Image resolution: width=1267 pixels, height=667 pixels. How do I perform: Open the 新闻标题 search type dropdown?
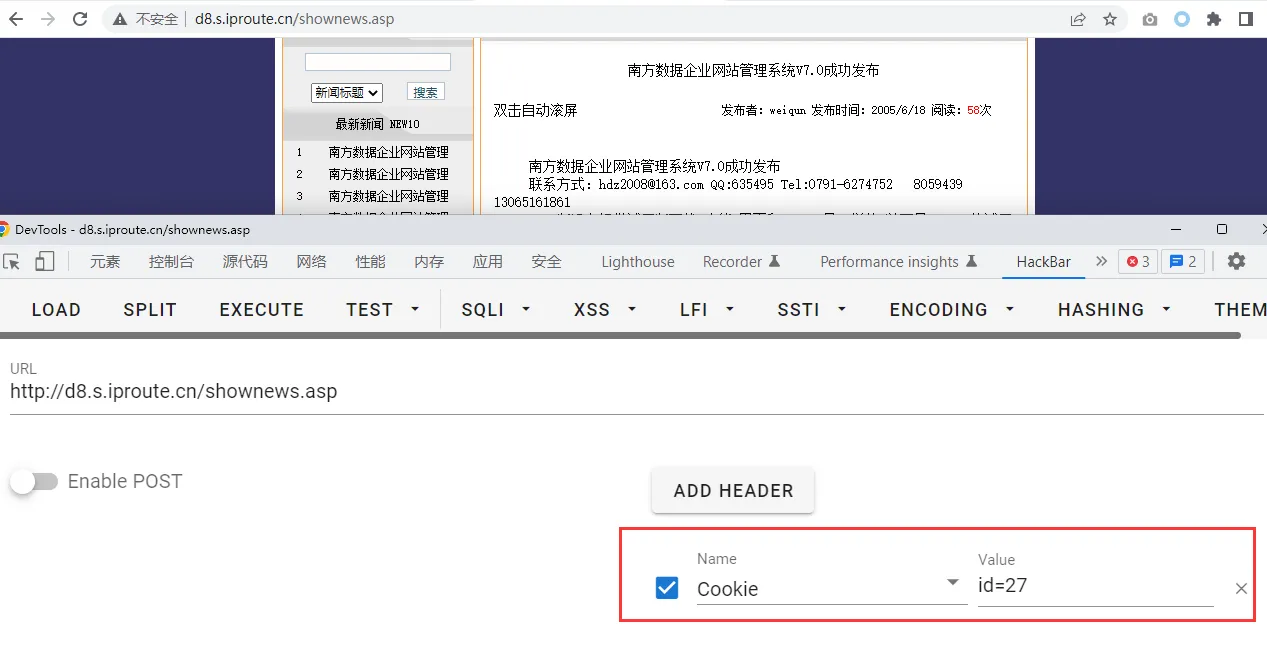click(347, 92)
